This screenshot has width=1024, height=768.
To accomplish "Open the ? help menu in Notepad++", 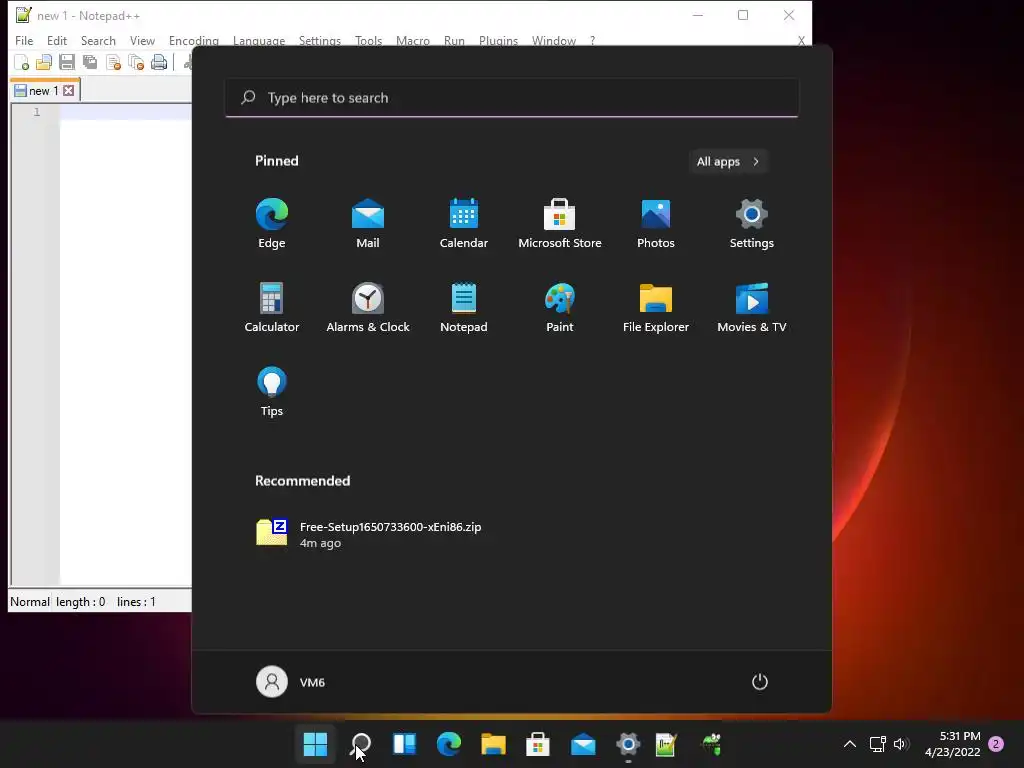I will click(x=592, y=40).
